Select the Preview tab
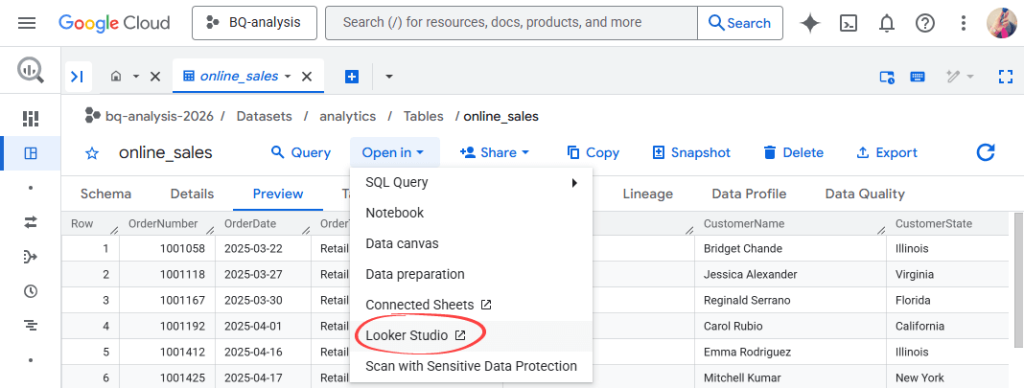Image resolution: width=1024 pixels, height=388 pixels. (278, 194)
